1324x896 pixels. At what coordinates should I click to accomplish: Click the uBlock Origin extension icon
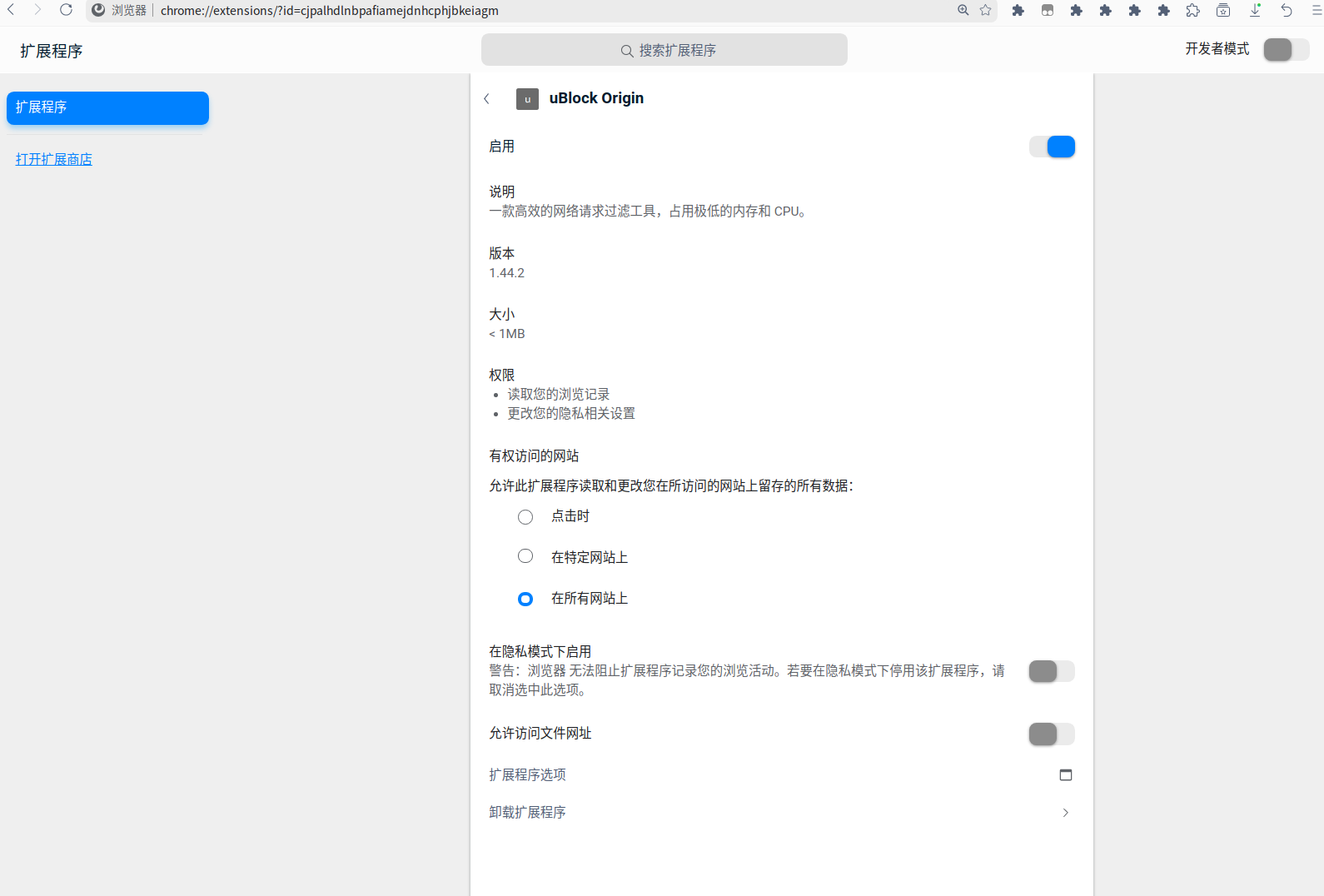(527, 99)
